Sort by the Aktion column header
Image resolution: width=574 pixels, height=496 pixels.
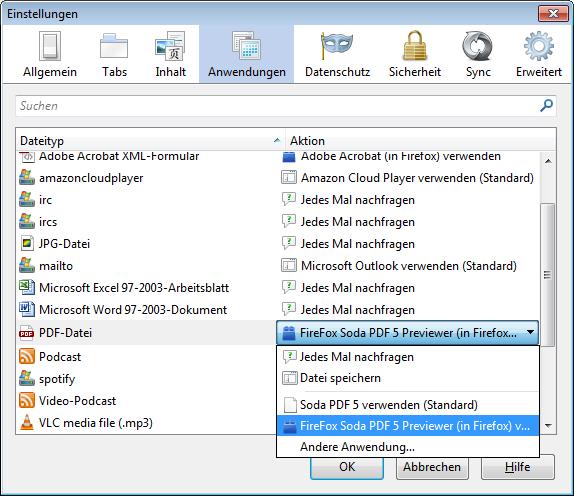[x=420, y=141]
